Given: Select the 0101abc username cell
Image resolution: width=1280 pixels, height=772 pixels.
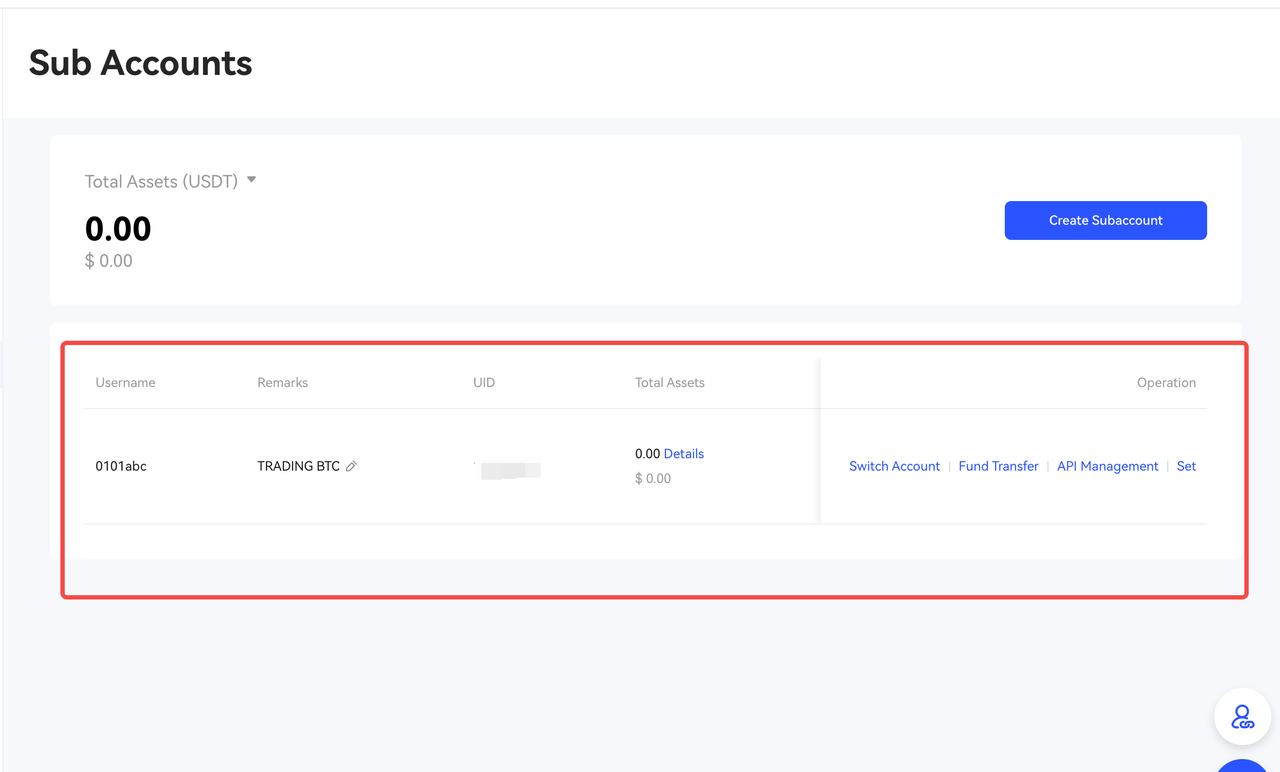Looking at the screenshot, I should (x=121, y=467).
